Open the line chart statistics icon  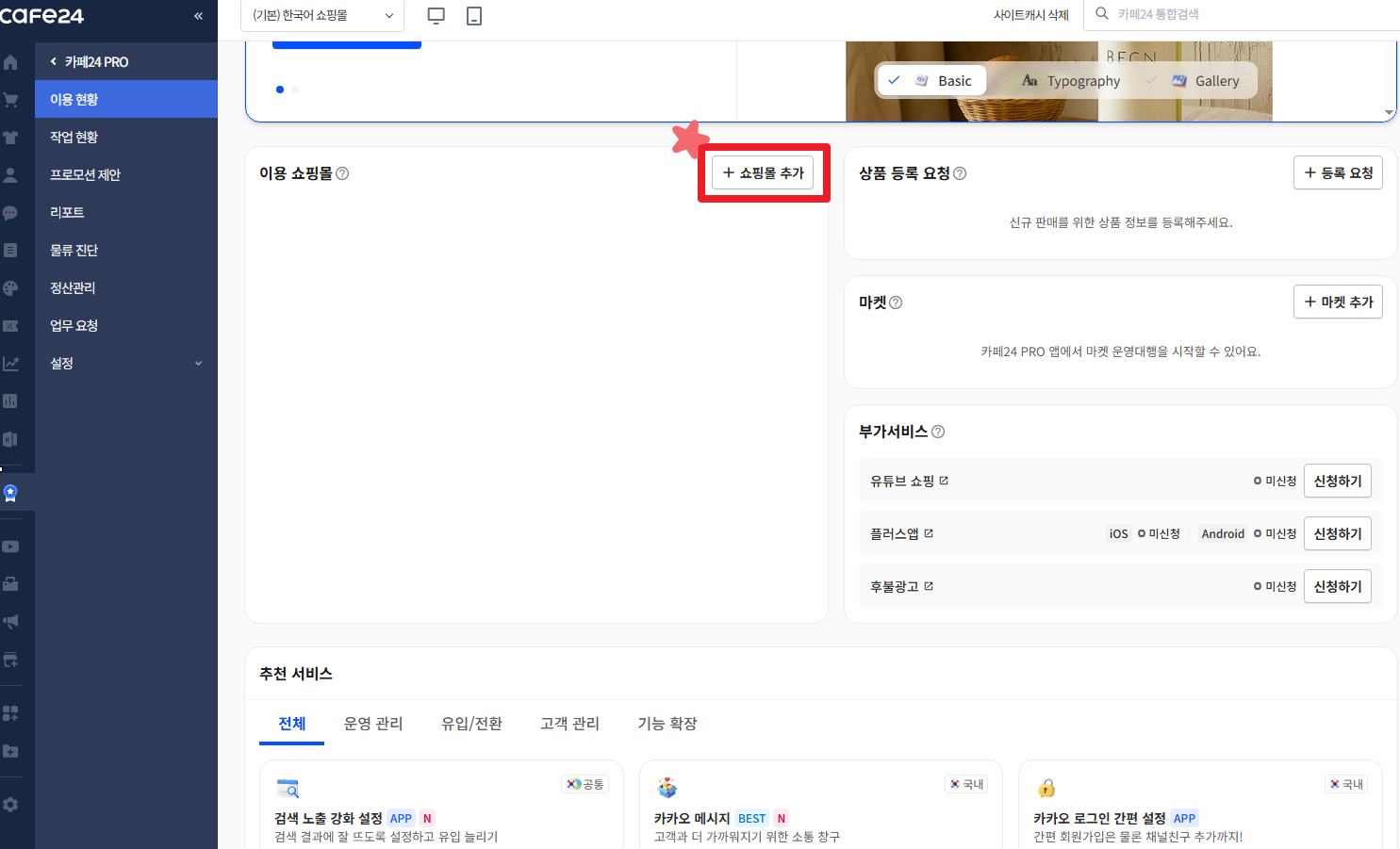point(10,364)
